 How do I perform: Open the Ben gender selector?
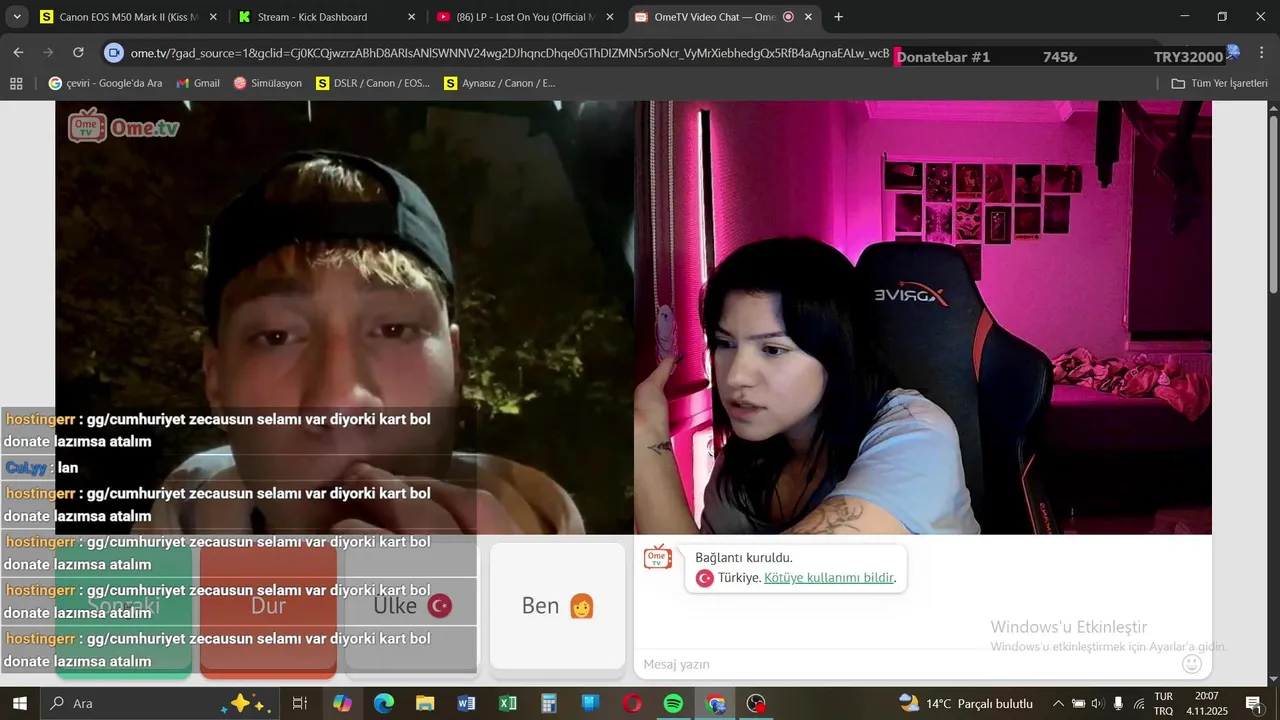[x=557, y=606]
